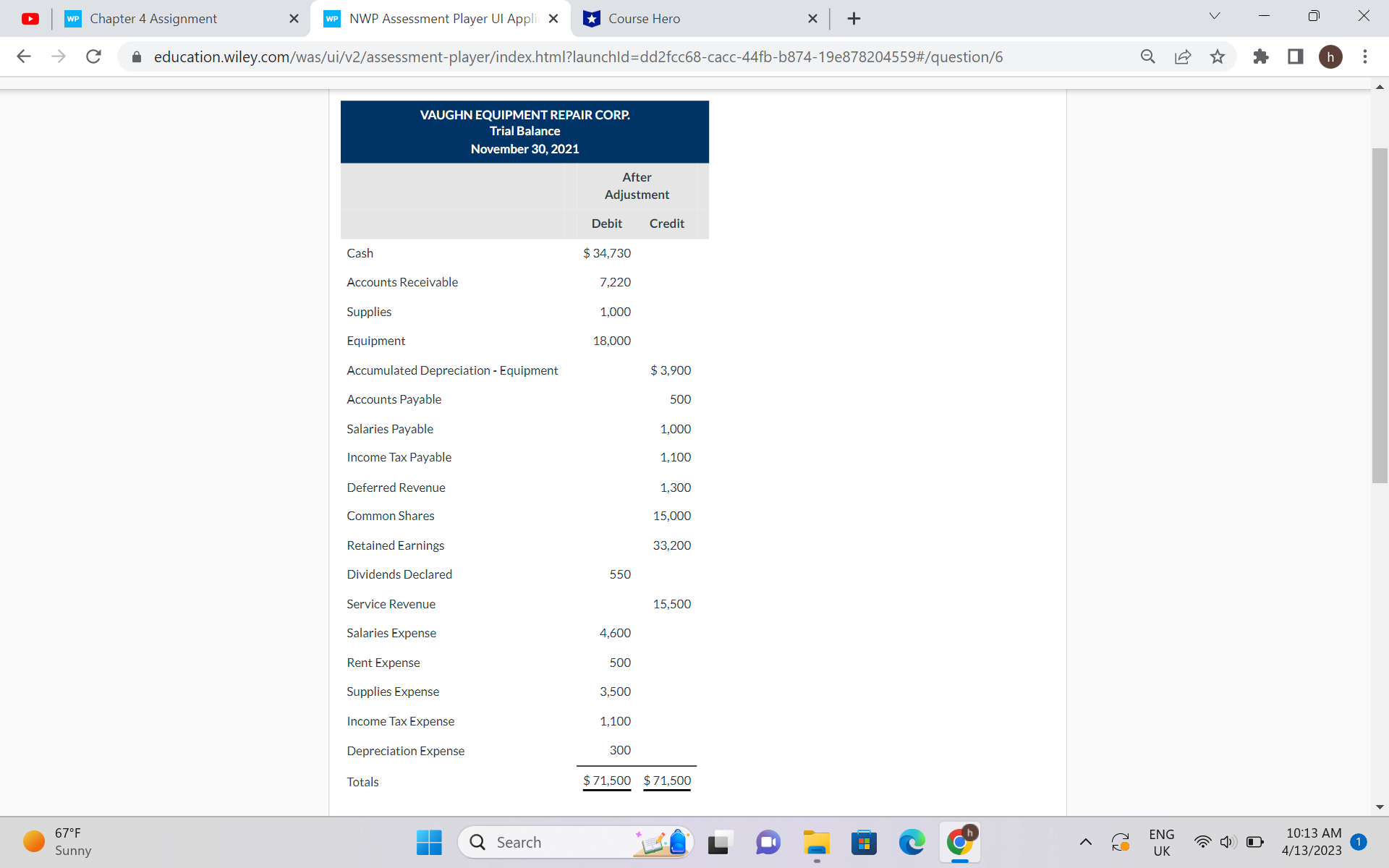The image size is (1389, 868).
Task: Open the Chrome profile avatar
Action: [x=1332, y=56]
